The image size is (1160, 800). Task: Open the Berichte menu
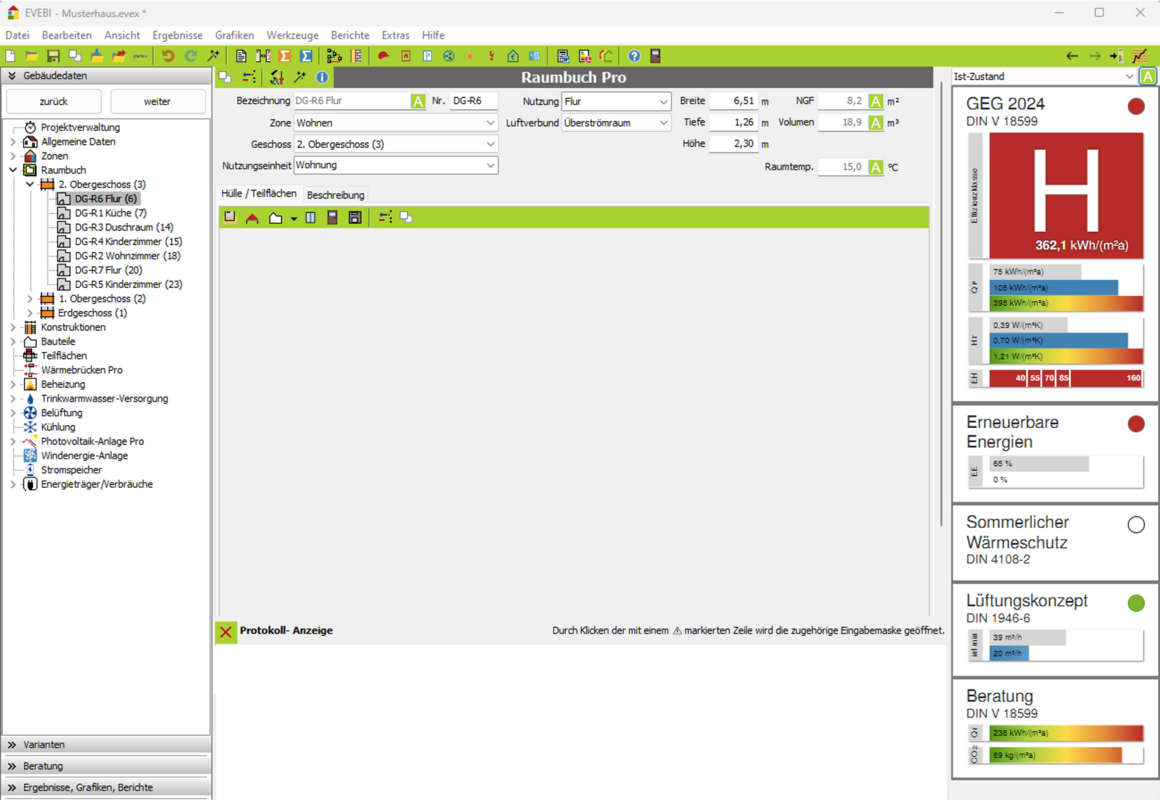tap(350, 35)
